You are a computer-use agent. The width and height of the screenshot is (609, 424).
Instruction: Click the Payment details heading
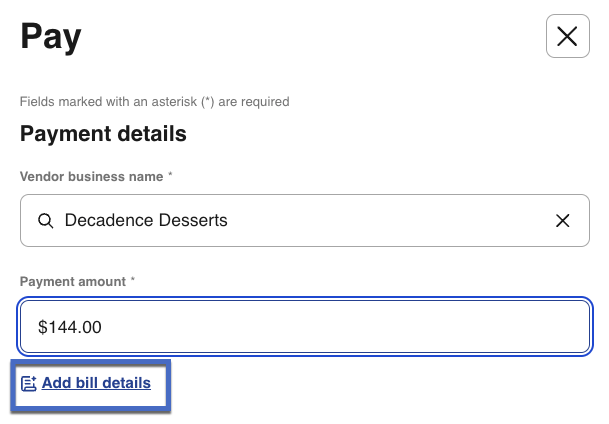pos(103,133)
